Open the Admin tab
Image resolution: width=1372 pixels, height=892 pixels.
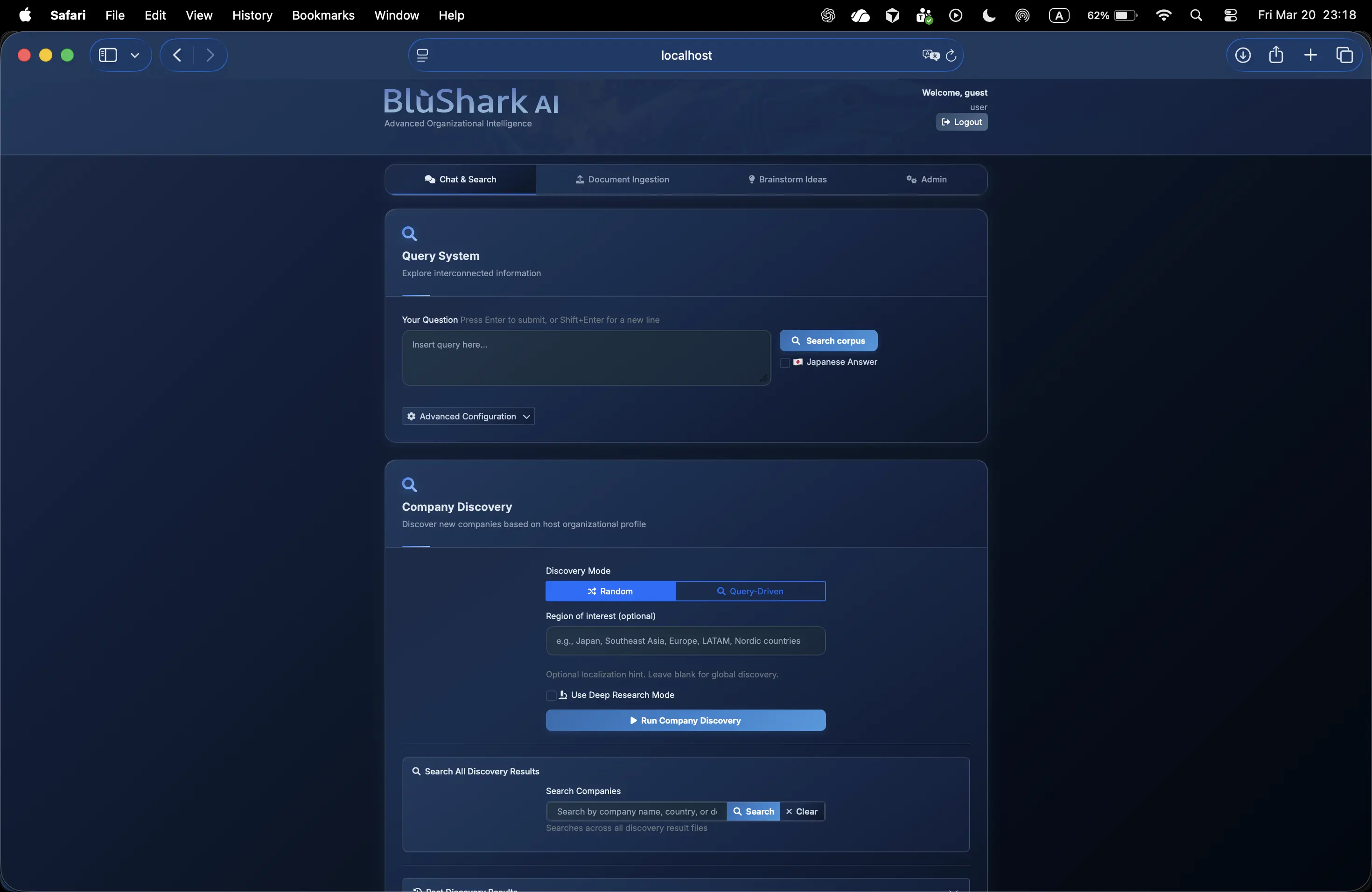point(926,179)
